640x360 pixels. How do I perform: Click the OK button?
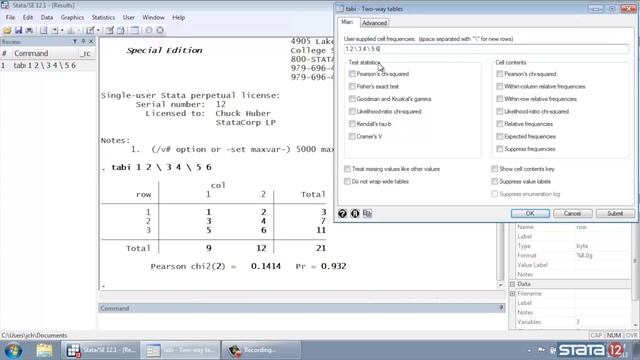click(530, 213)
